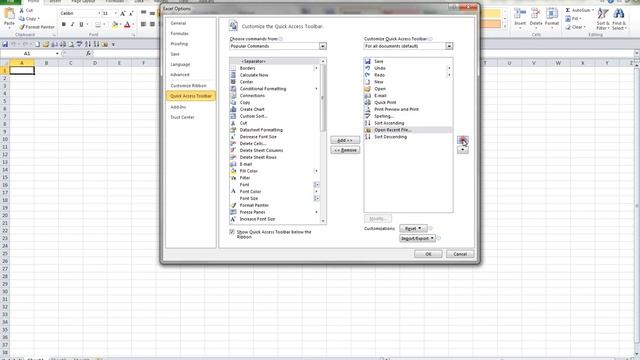This screenshot has width=640, height=360.
Task: Toggle Underline in the Font group
Action: (81, 24)
